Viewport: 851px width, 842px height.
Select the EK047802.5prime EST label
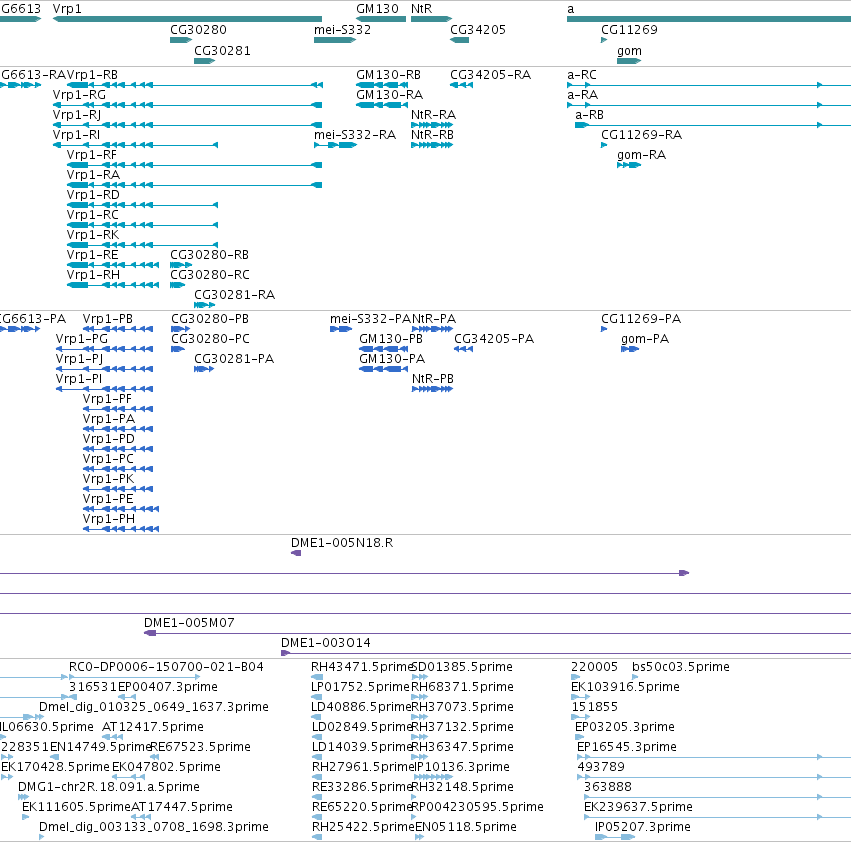166,767
